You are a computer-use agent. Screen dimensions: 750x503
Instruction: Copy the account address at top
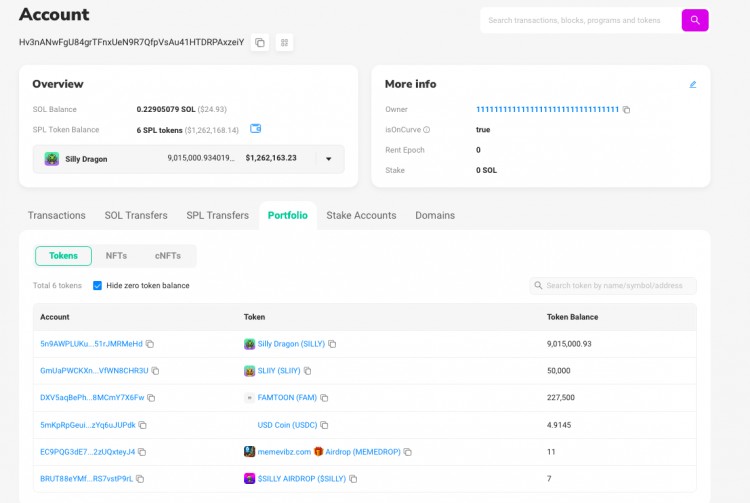click(260, 43)
